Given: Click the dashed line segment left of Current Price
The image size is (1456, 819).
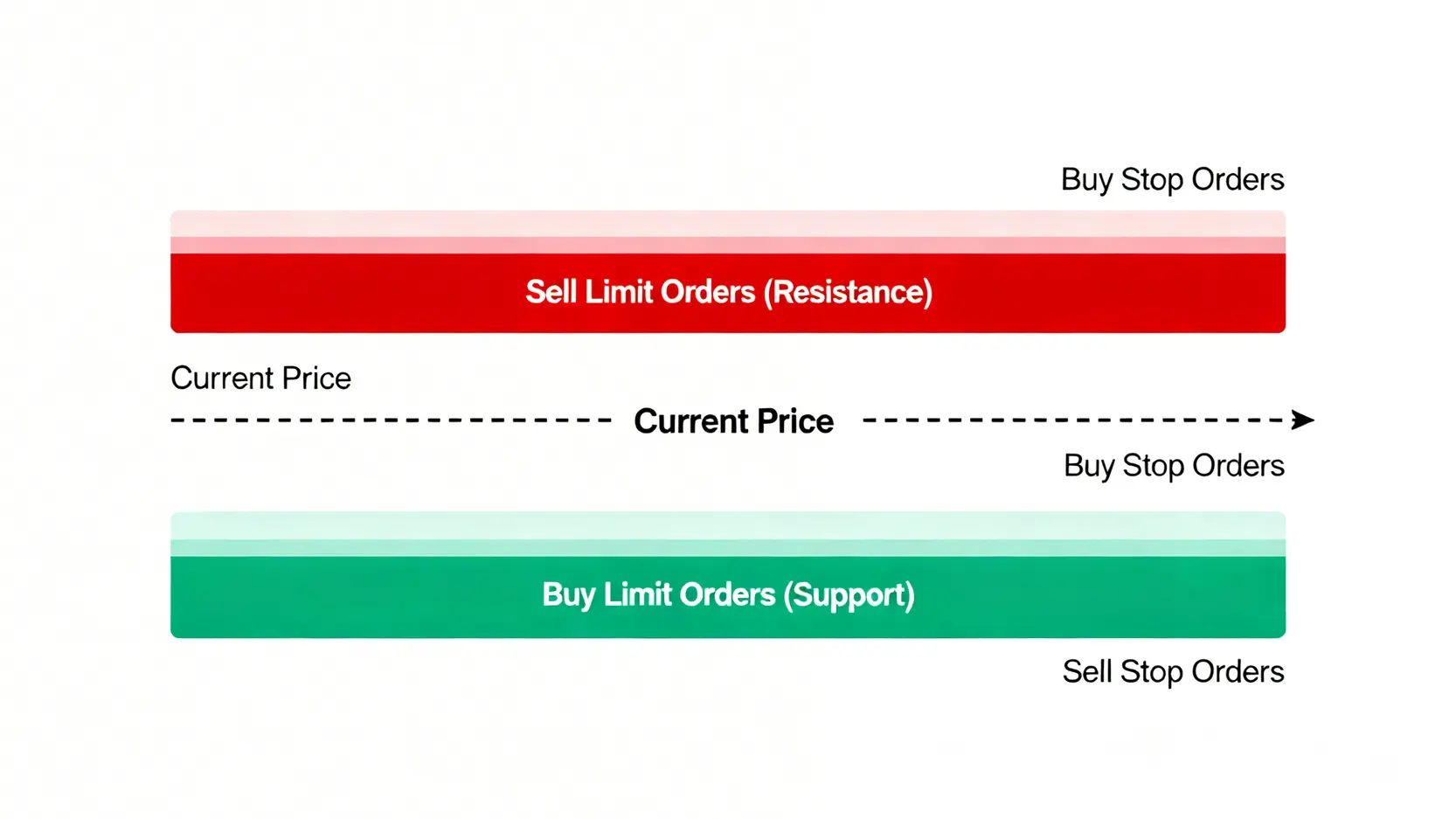Looking at the screenshot, I should click(x=392, y=420).
